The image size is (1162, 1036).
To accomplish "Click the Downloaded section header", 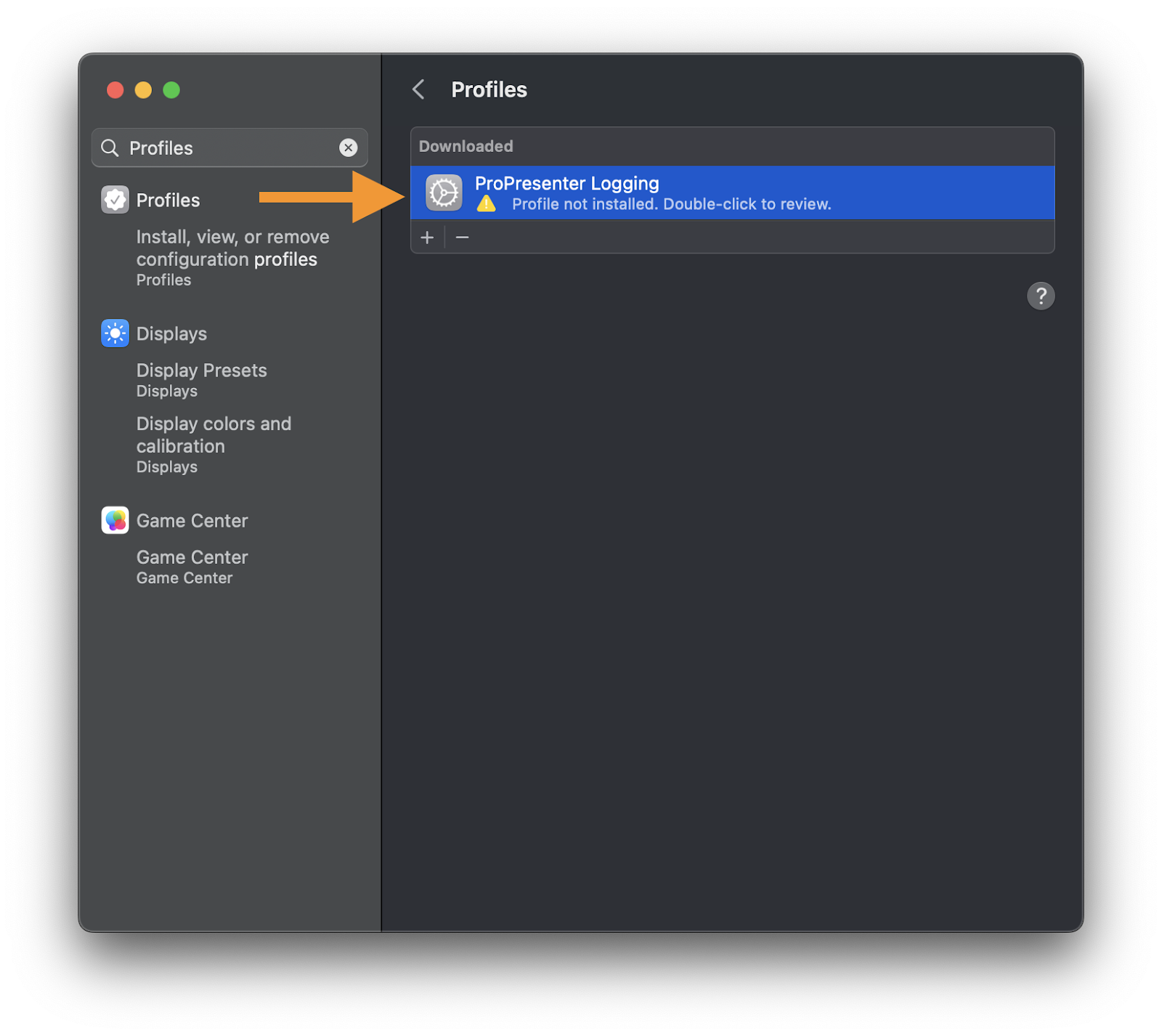I will pos(466,146).
